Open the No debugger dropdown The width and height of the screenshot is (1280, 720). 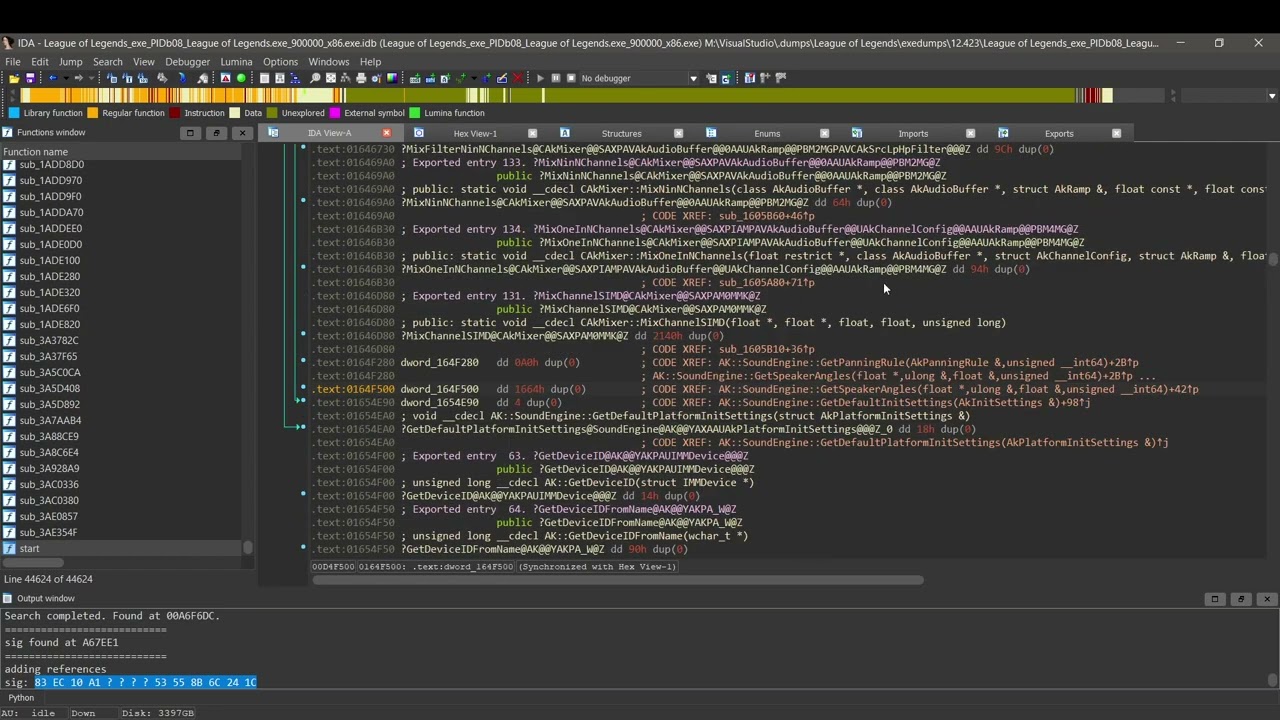coord(693,78)
